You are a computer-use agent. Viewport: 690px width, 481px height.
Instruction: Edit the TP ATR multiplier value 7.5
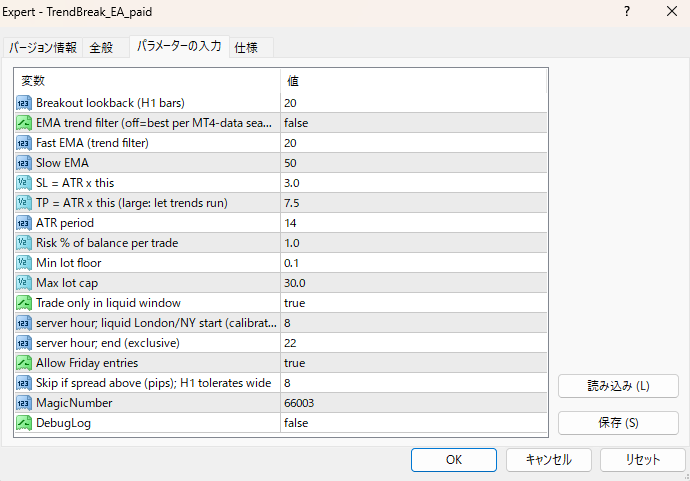click(414, 203)
